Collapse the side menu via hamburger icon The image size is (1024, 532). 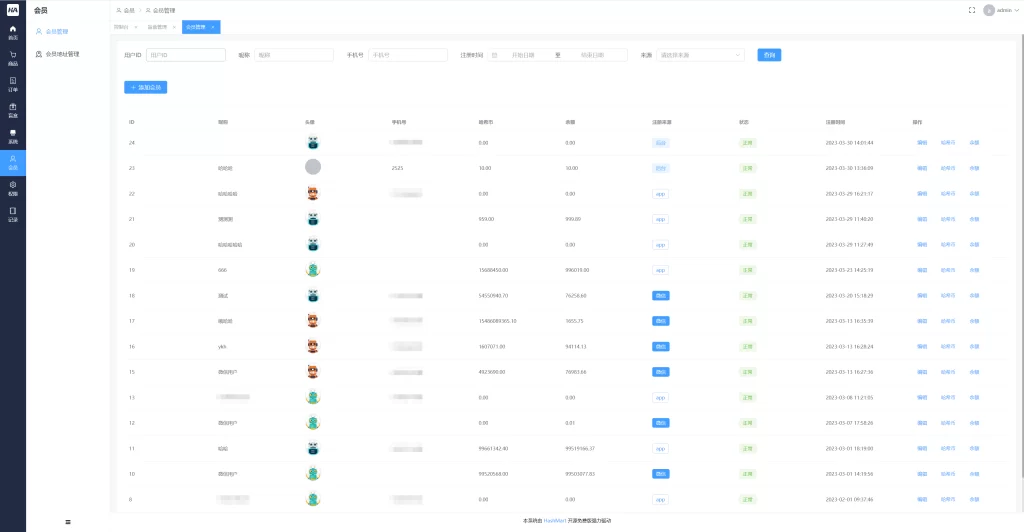68,522
